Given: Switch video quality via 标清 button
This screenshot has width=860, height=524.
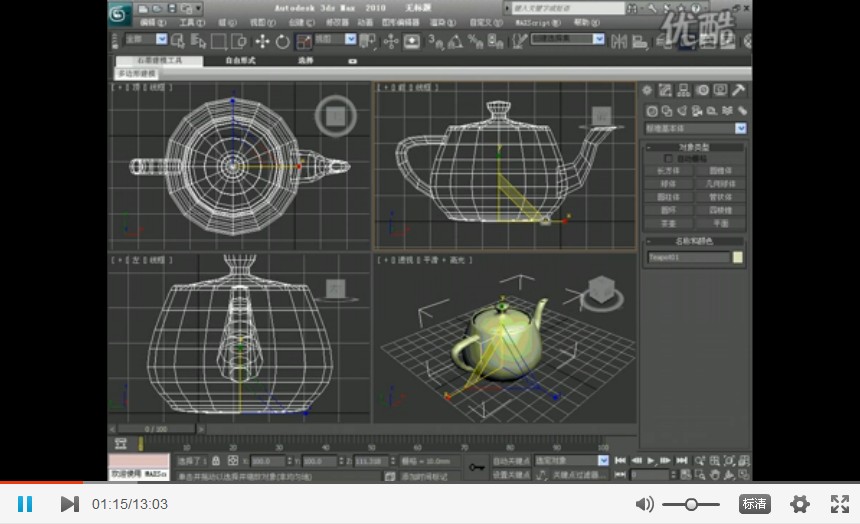Looking at the screenshot, I should 754,504.
